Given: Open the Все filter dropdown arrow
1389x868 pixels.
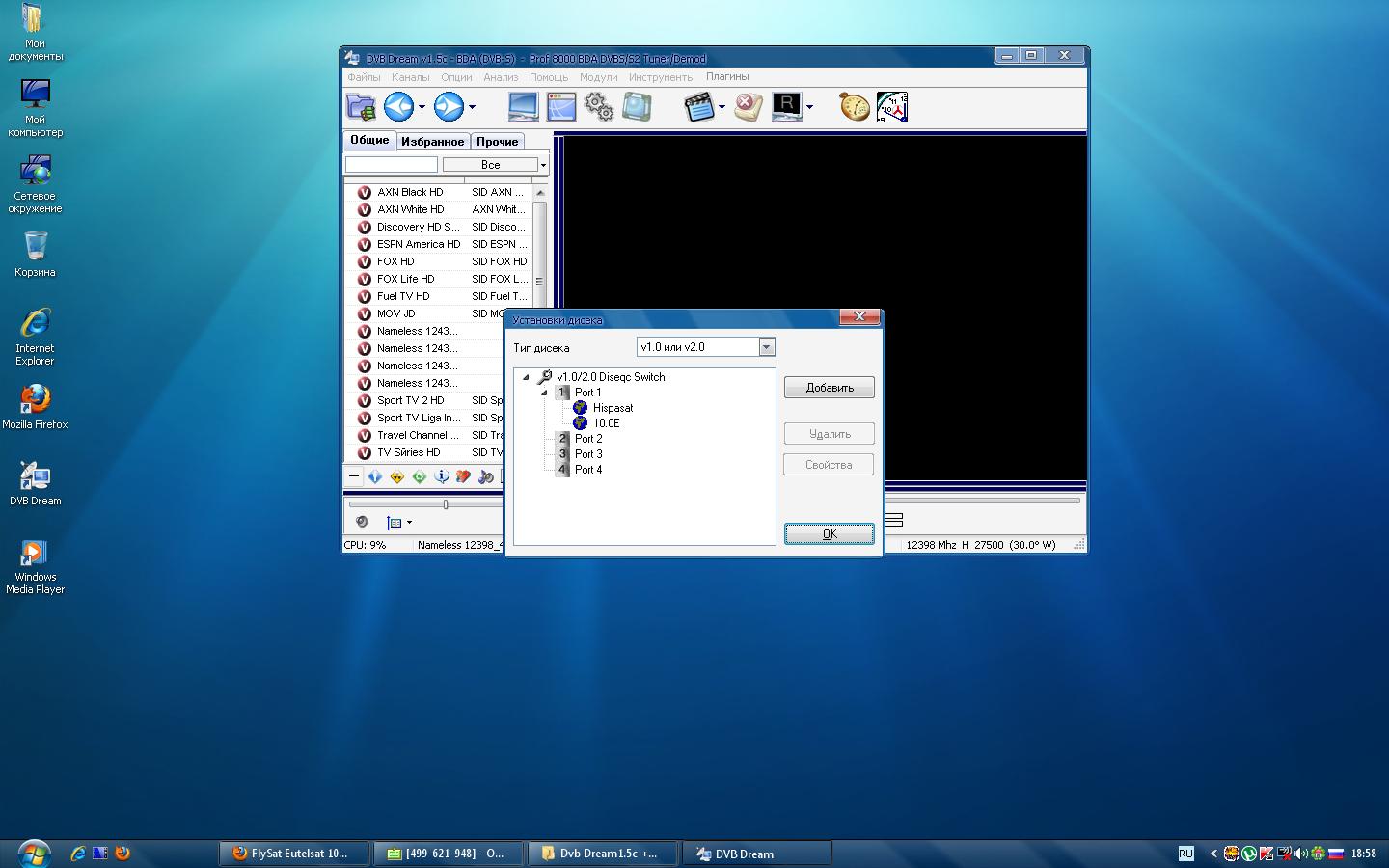Looking at the screenshot, I should pyautogui.click(x=543, y=165).
